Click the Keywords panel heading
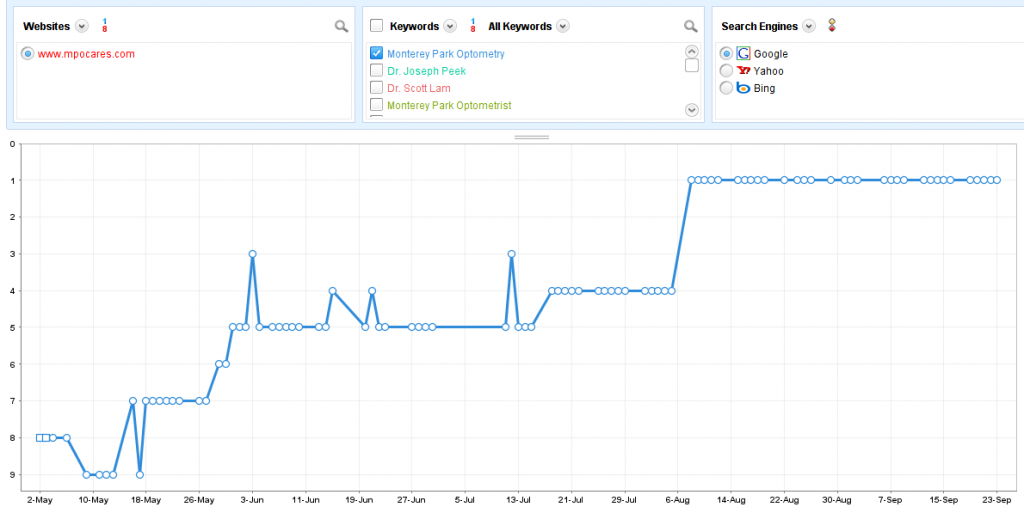This screenshot has height=507, width=1024. click(414, 27)
